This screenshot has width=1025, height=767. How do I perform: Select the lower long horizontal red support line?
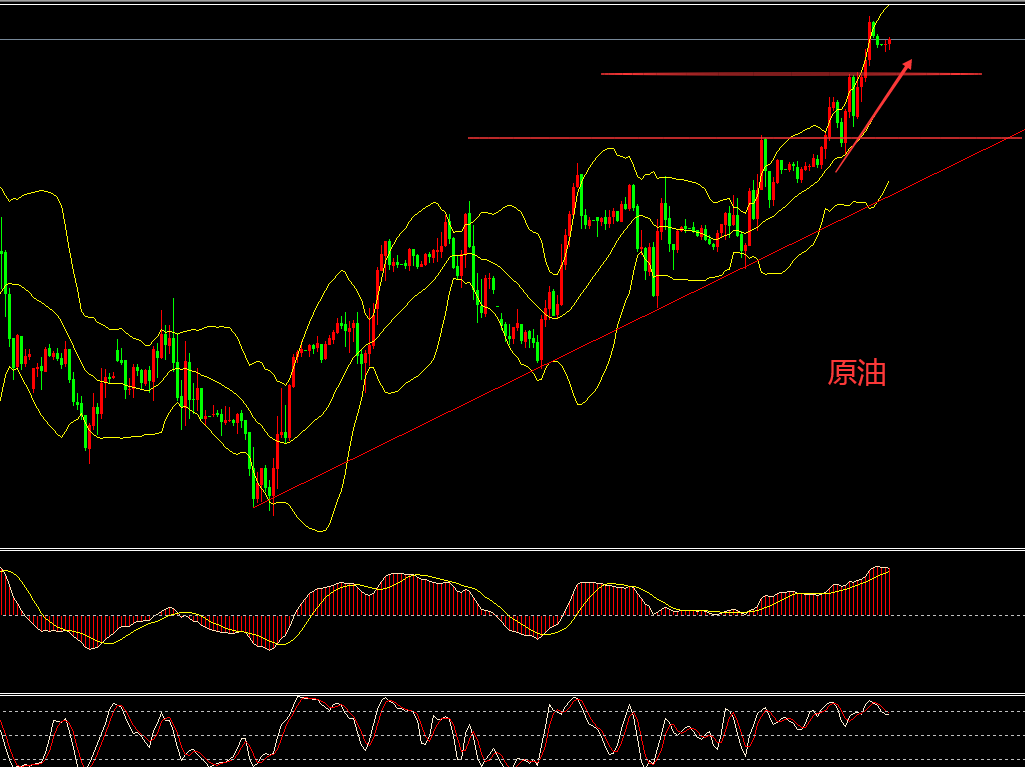pos(745,138)
